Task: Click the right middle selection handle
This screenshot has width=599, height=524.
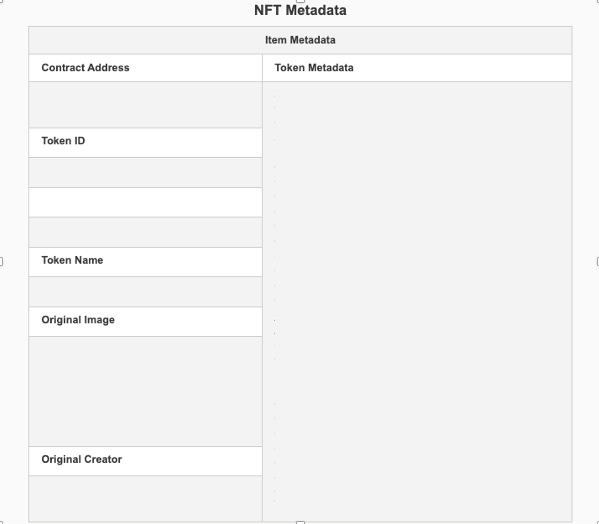Action: 597,262
